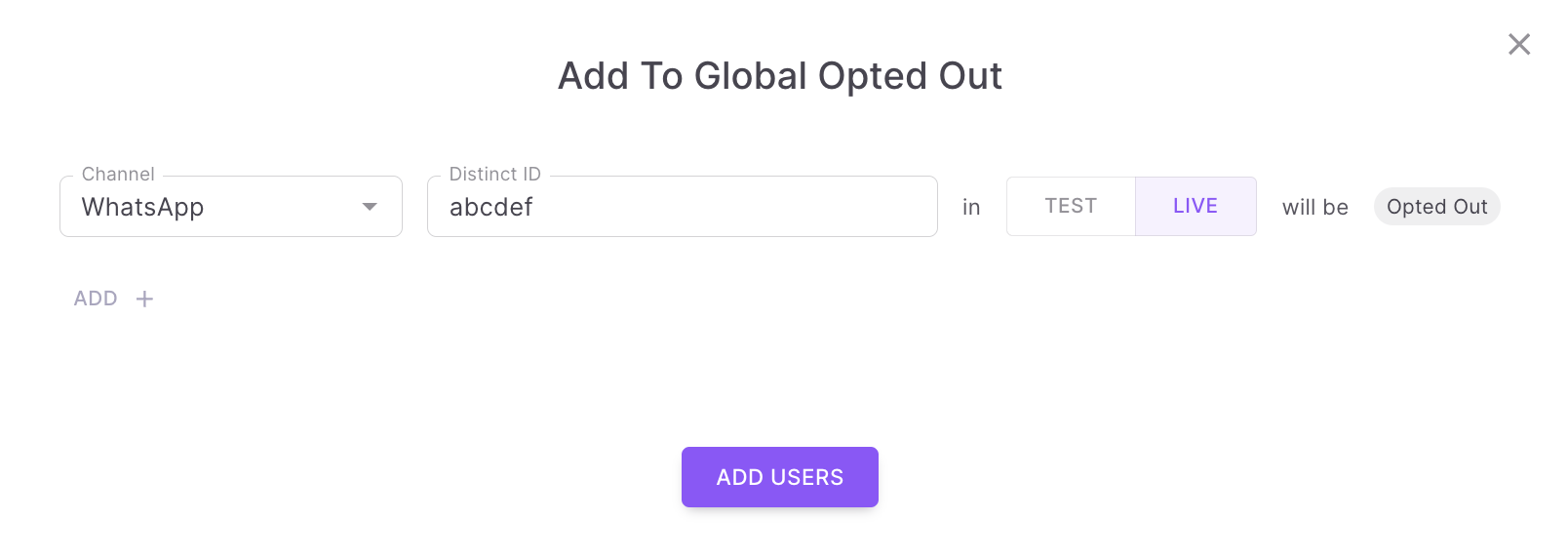Close the Global Opted Out dialog
Image resolution: width=1568 pixels, height=560 pixels.
click(1518, 44)
